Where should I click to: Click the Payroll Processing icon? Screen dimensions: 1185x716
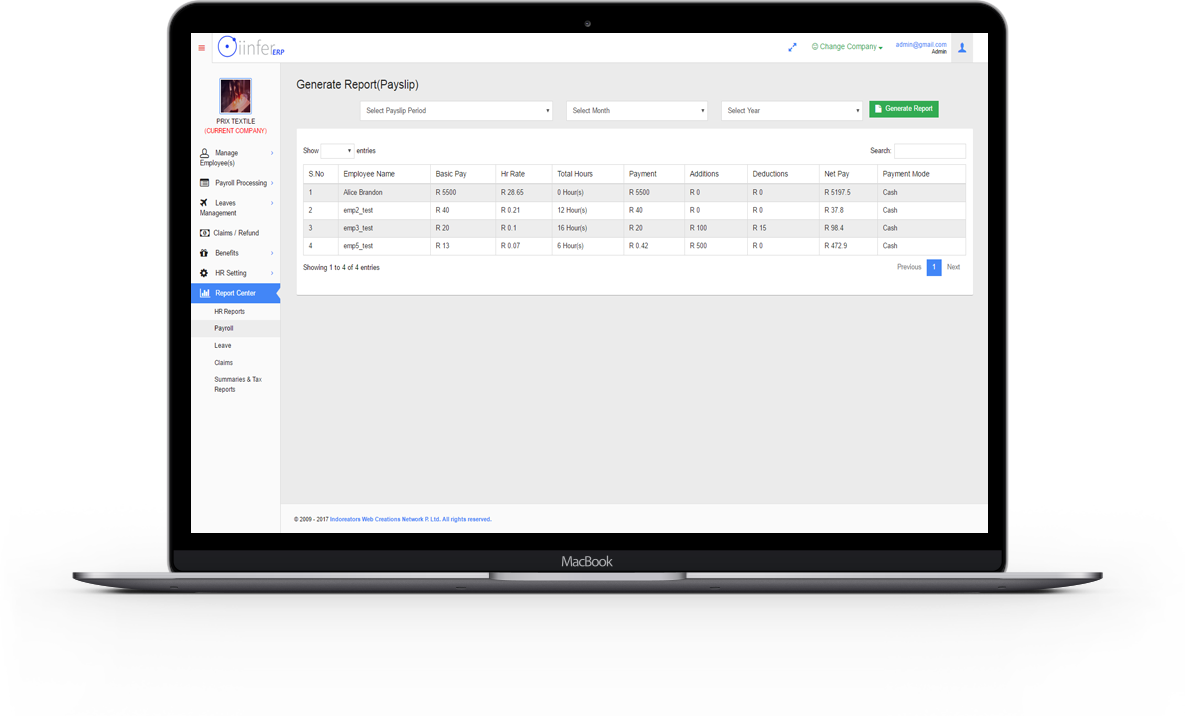204,183
